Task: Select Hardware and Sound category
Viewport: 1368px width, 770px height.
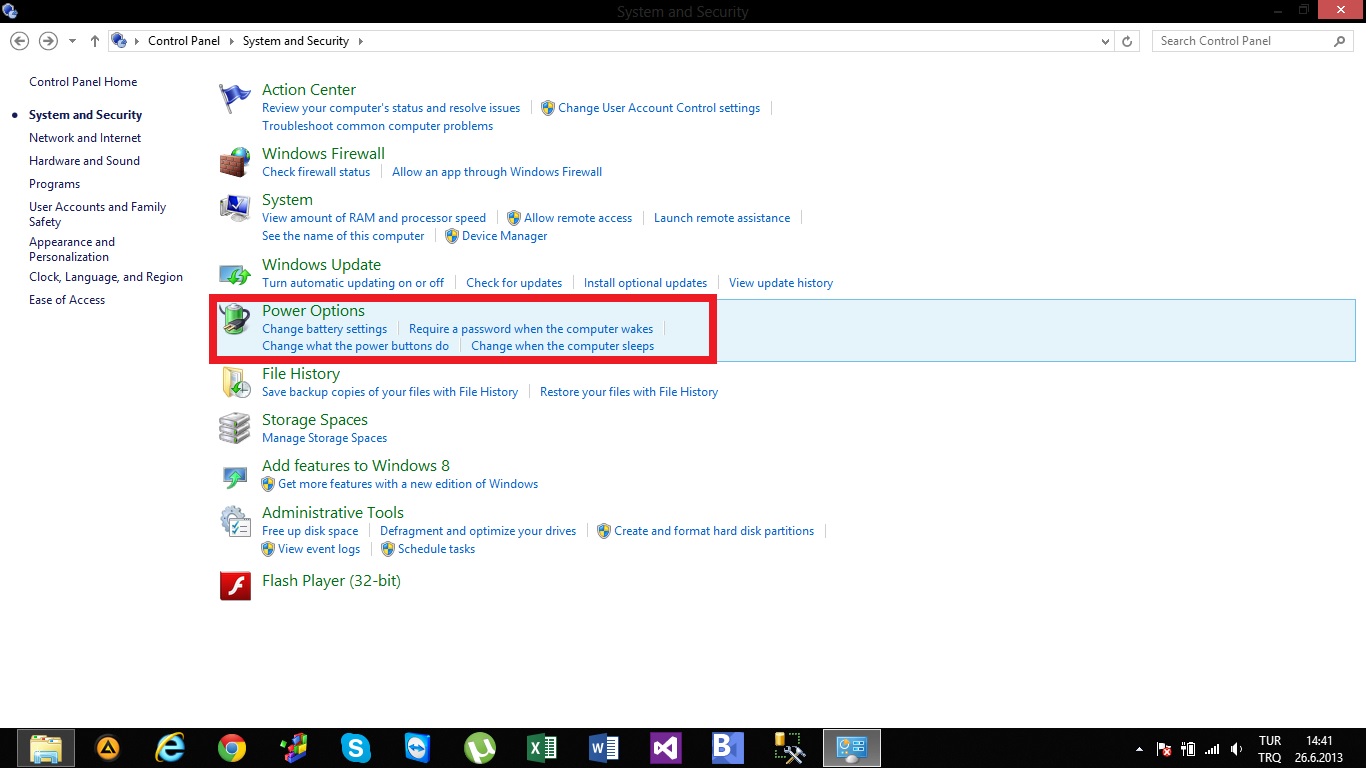Action: [84, 161]
